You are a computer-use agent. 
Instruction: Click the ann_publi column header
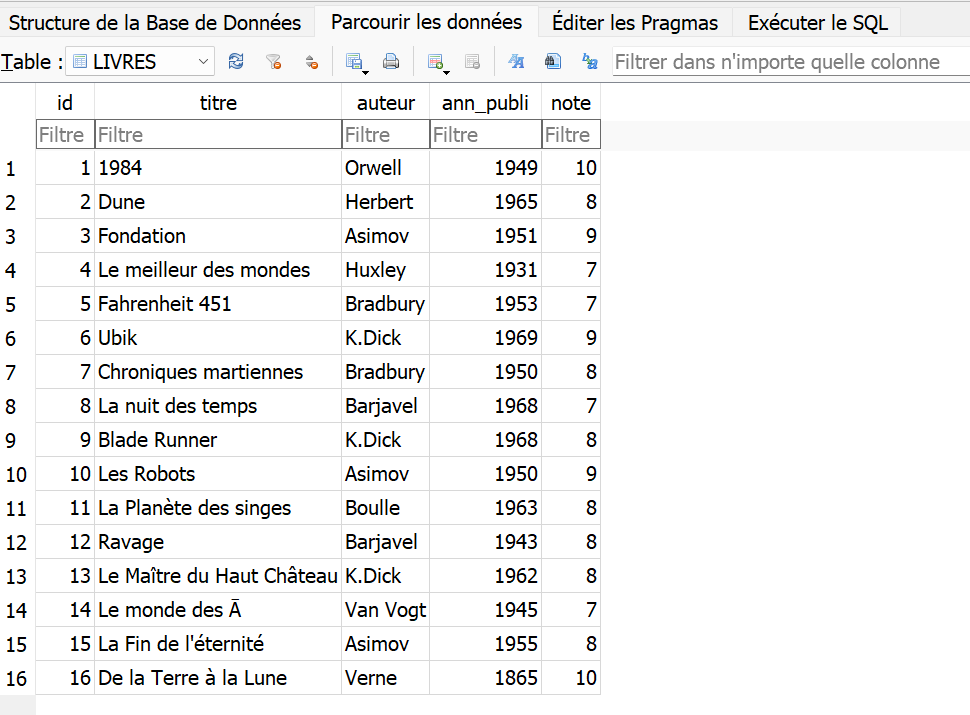485,103
